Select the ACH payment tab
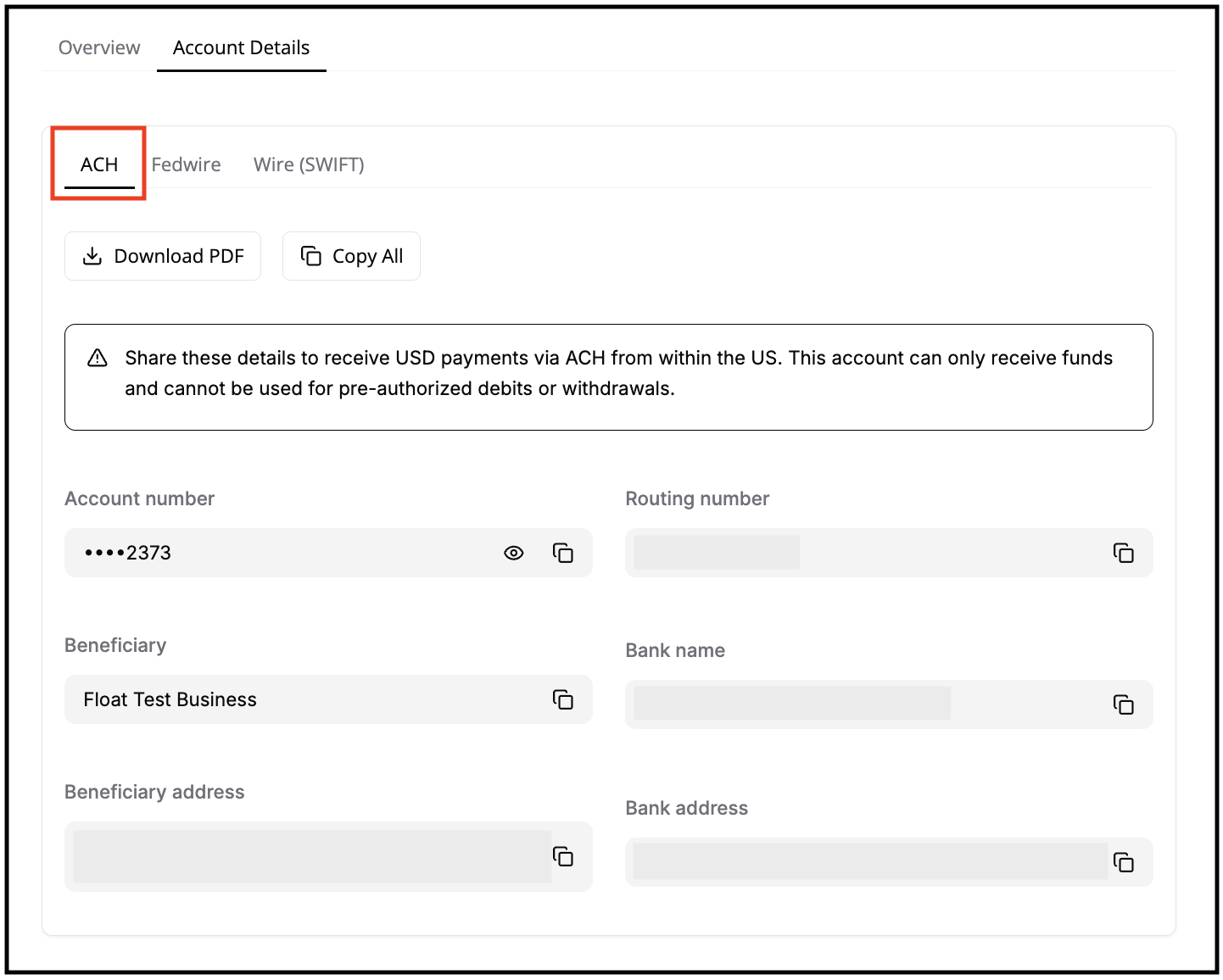Screen dimensions: 1223x980 coord(99,164)
